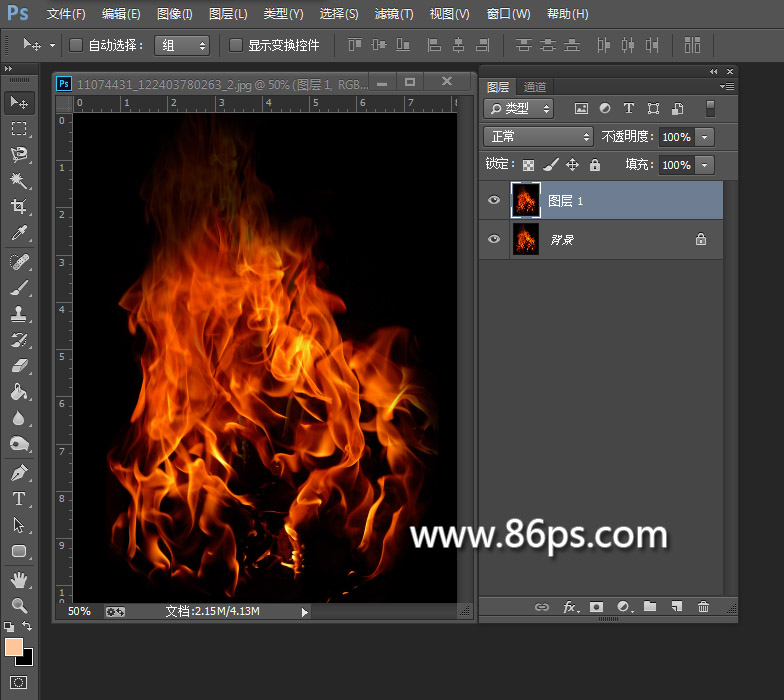784x700 pixels.
Task: Click the 图层 1 layer thumbnail
Action: tap(526, 200)
